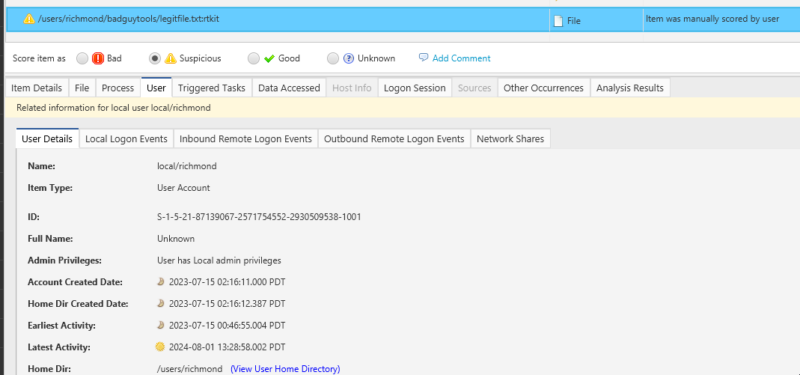
Task: Select the Bad radio button
Action: [82, 59]
